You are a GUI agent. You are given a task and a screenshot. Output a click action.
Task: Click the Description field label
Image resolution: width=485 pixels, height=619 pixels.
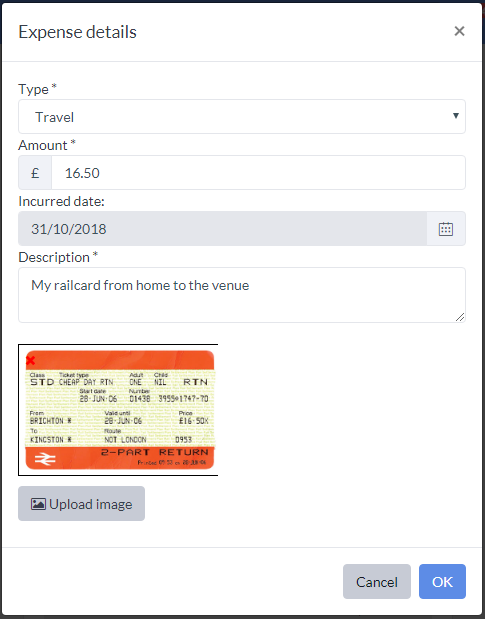click(x=58, y=257)
